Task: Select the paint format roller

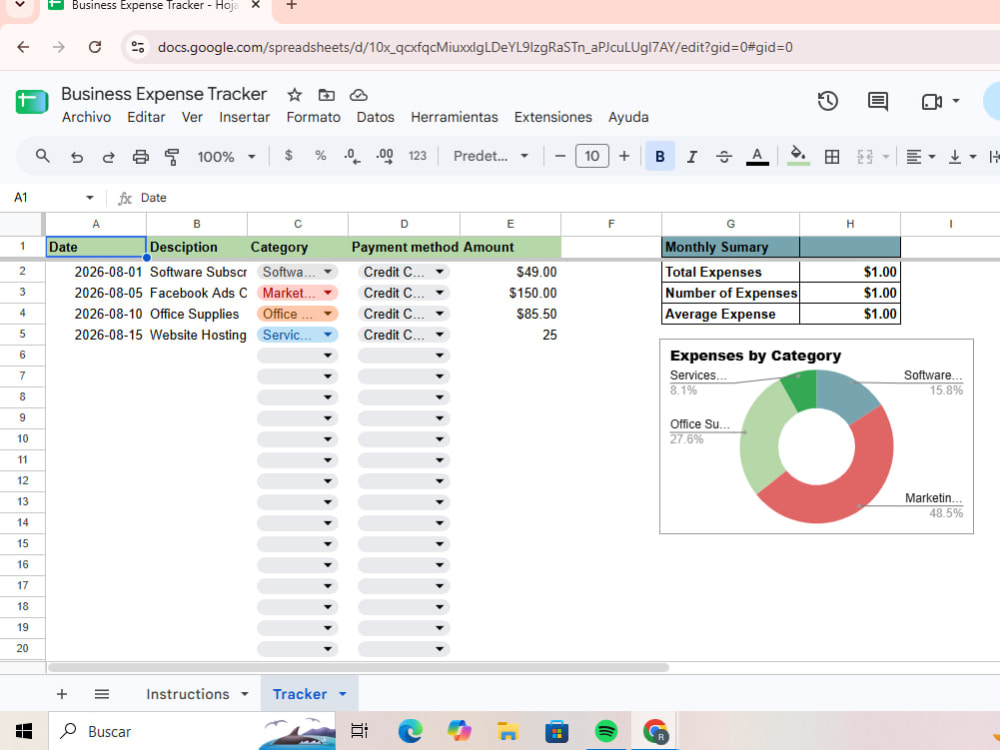Action: click(x=172, y=157)
